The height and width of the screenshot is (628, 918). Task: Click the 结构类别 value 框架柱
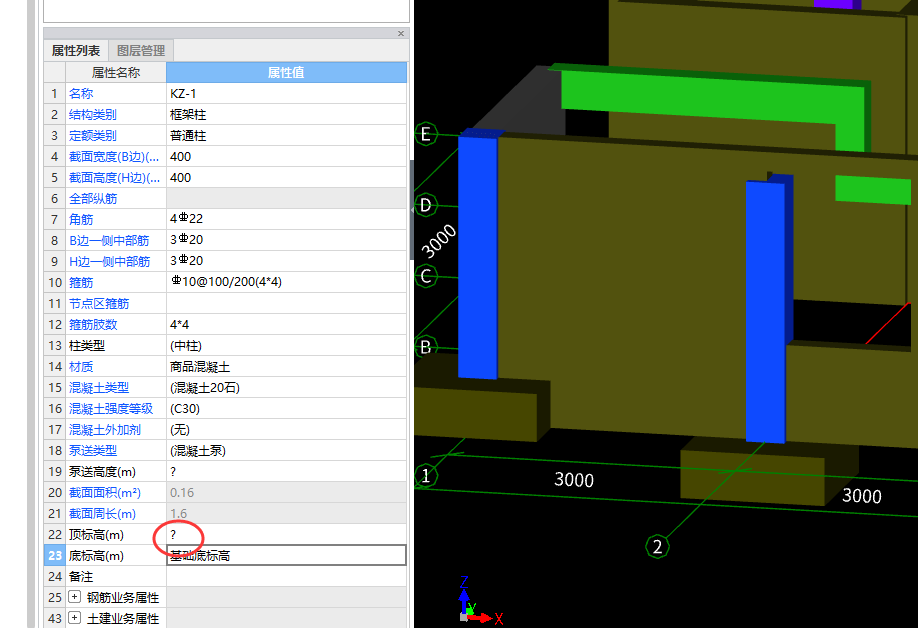[x=286, y=115]
